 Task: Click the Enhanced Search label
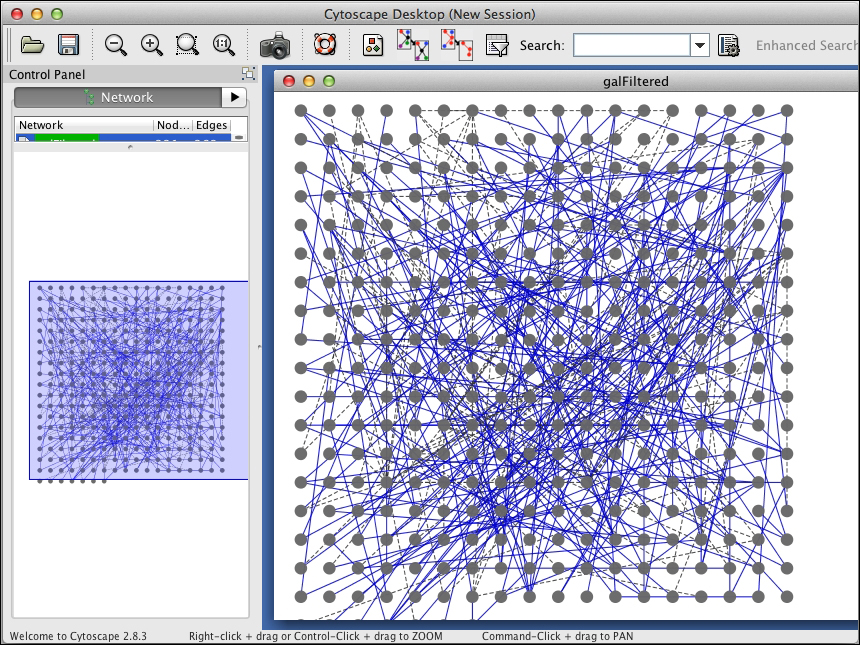pos(805,45)
